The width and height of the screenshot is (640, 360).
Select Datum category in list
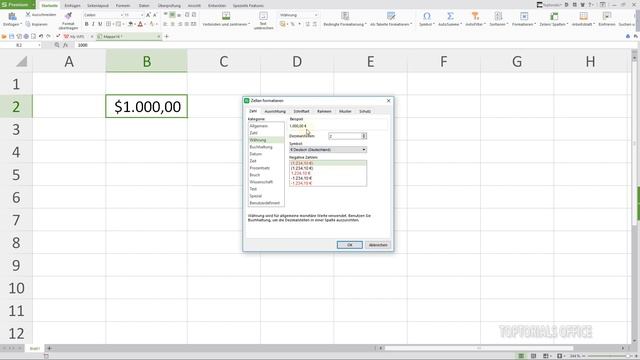click(x=266, y=154)
